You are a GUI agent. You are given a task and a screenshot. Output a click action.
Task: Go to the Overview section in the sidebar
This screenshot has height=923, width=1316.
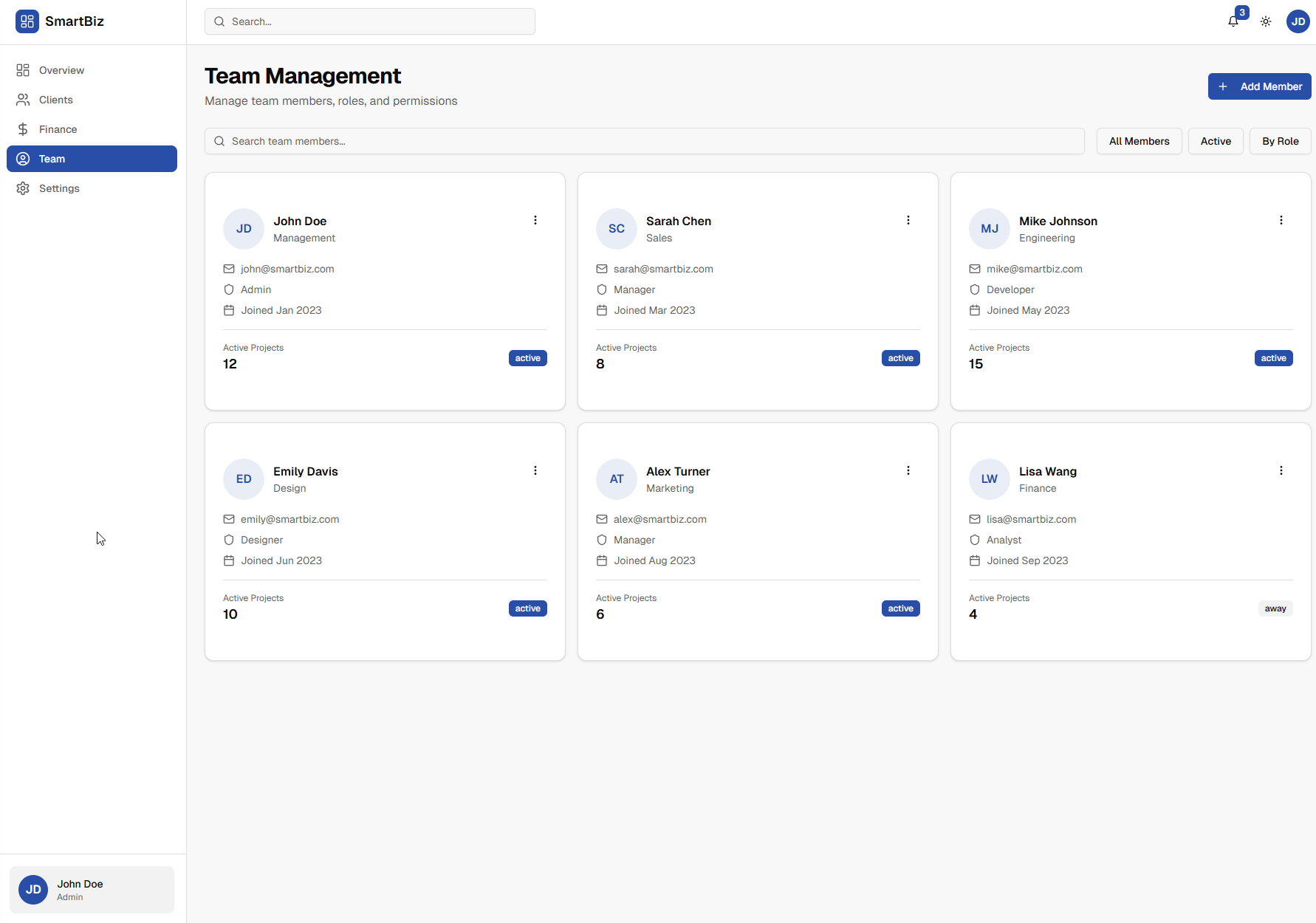coord(61,70)
